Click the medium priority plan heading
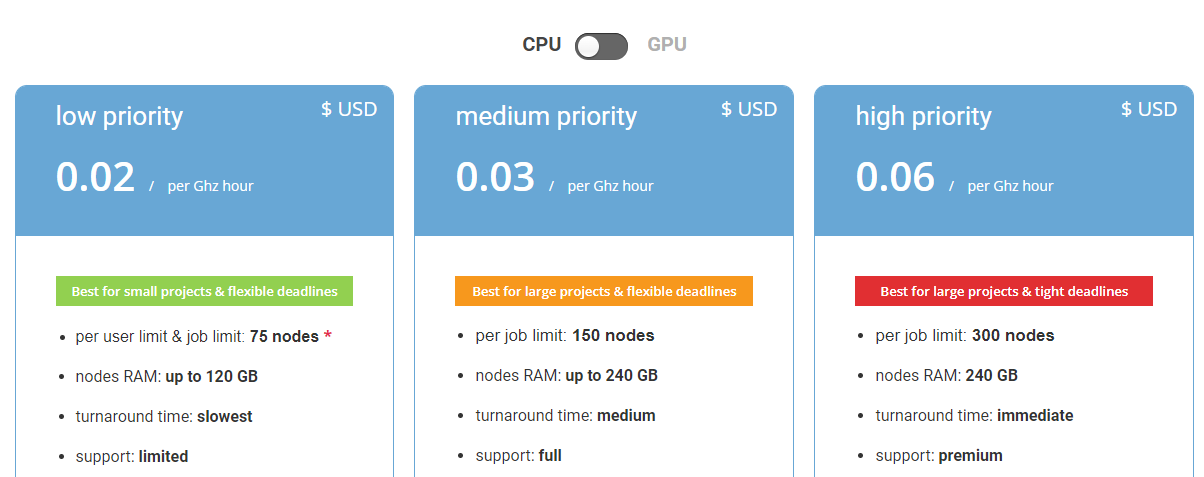 [546, 117]
